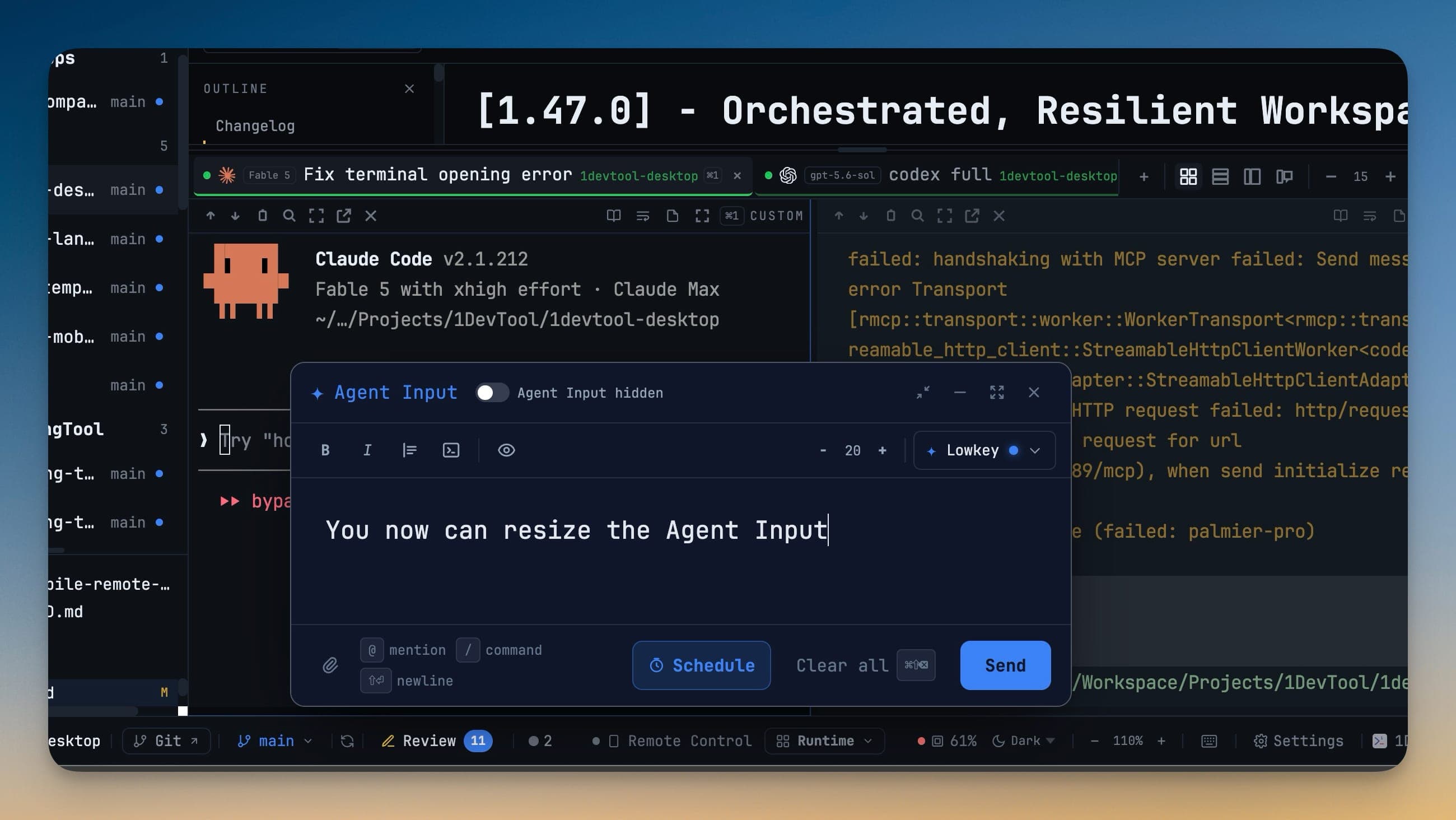
Task: Click the open-book icon in codex pane toolbar
Action: [1341, 216]
